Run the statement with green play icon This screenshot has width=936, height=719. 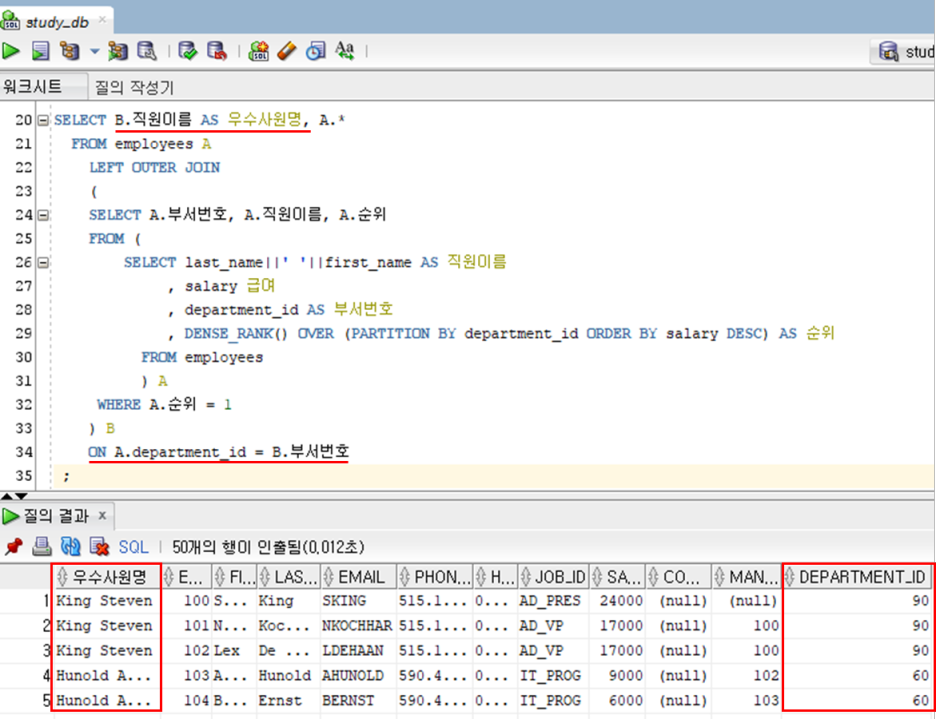click(10, 51)
